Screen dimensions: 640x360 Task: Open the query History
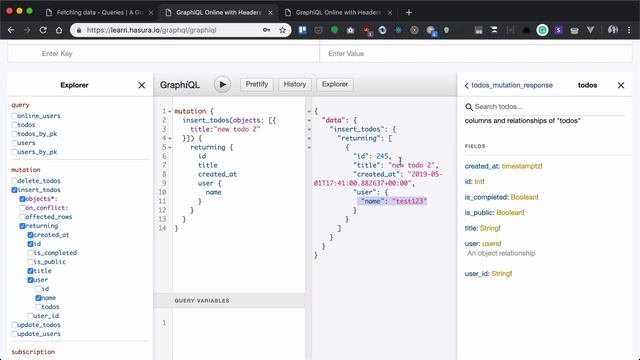(x=295, y=84)
